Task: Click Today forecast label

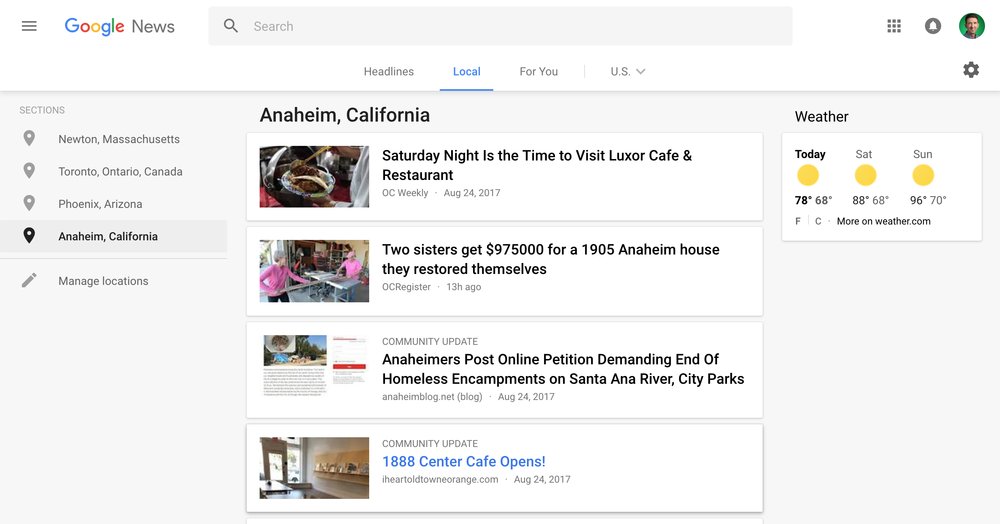Action: [810, 154]
